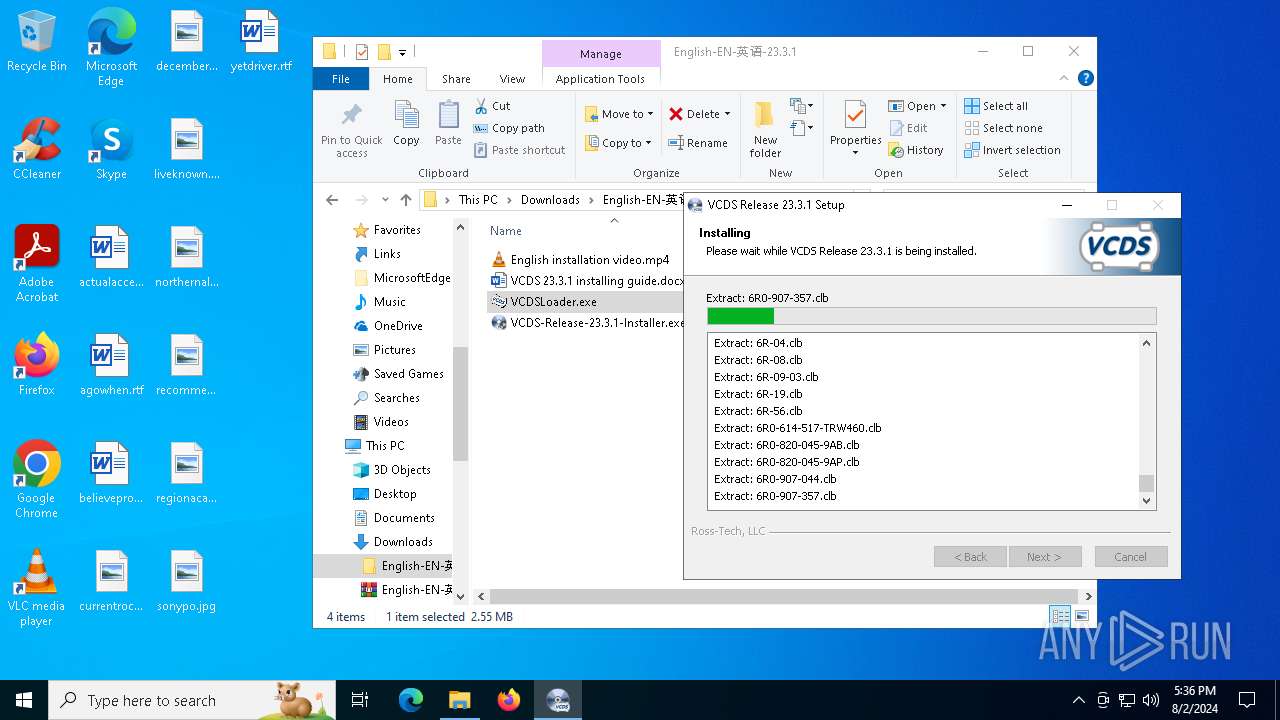This screenshot has width=1280, height=720.
Task: Open the Move to dropdown
Action: coord(619,114)
